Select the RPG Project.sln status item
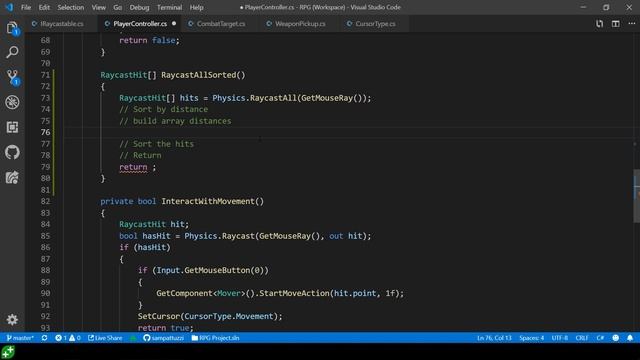 pyautogui.click(x=215, y=338)
